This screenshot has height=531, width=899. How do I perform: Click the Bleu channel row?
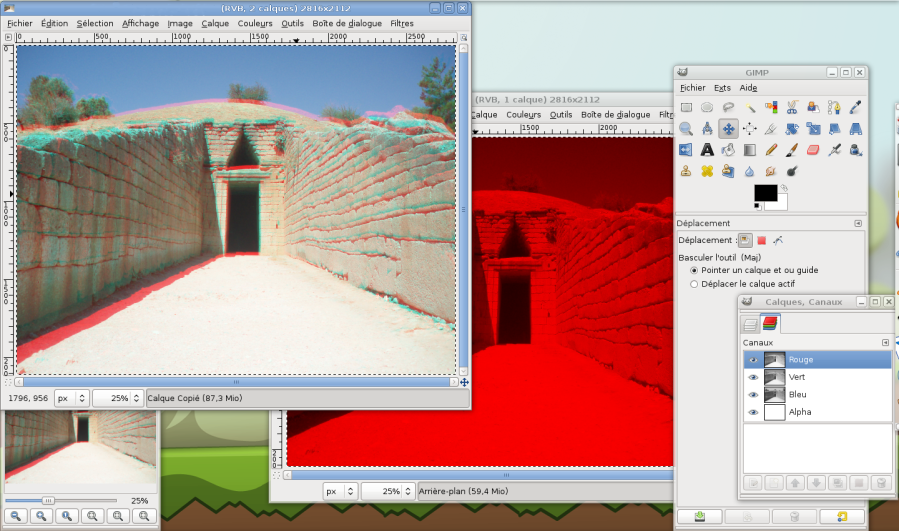tap(818, 395)
